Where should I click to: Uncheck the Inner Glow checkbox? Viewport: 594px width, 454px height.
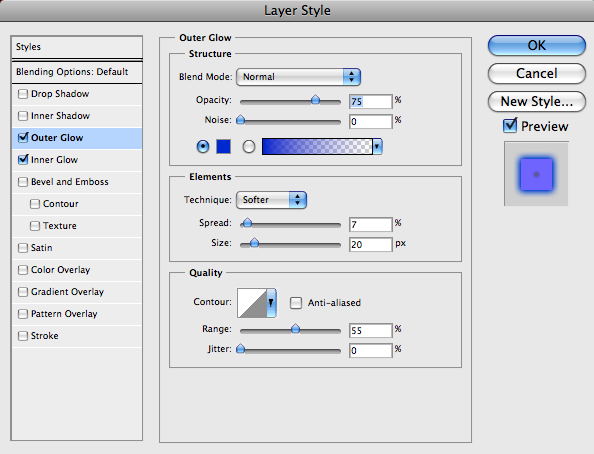23,160
